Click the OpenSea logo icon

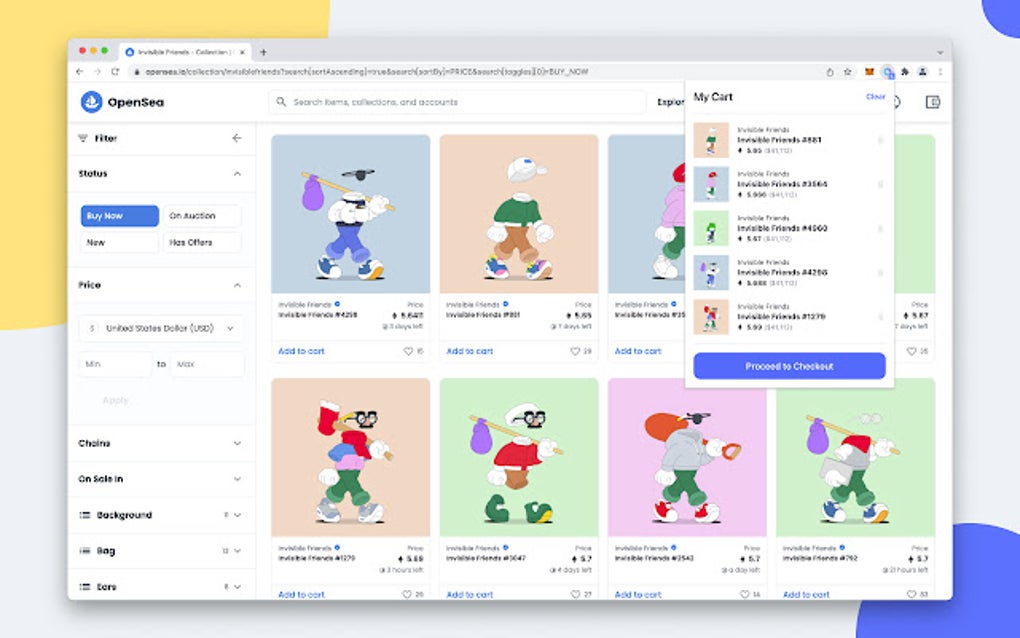pyautogui.click(x=92, y=101)
